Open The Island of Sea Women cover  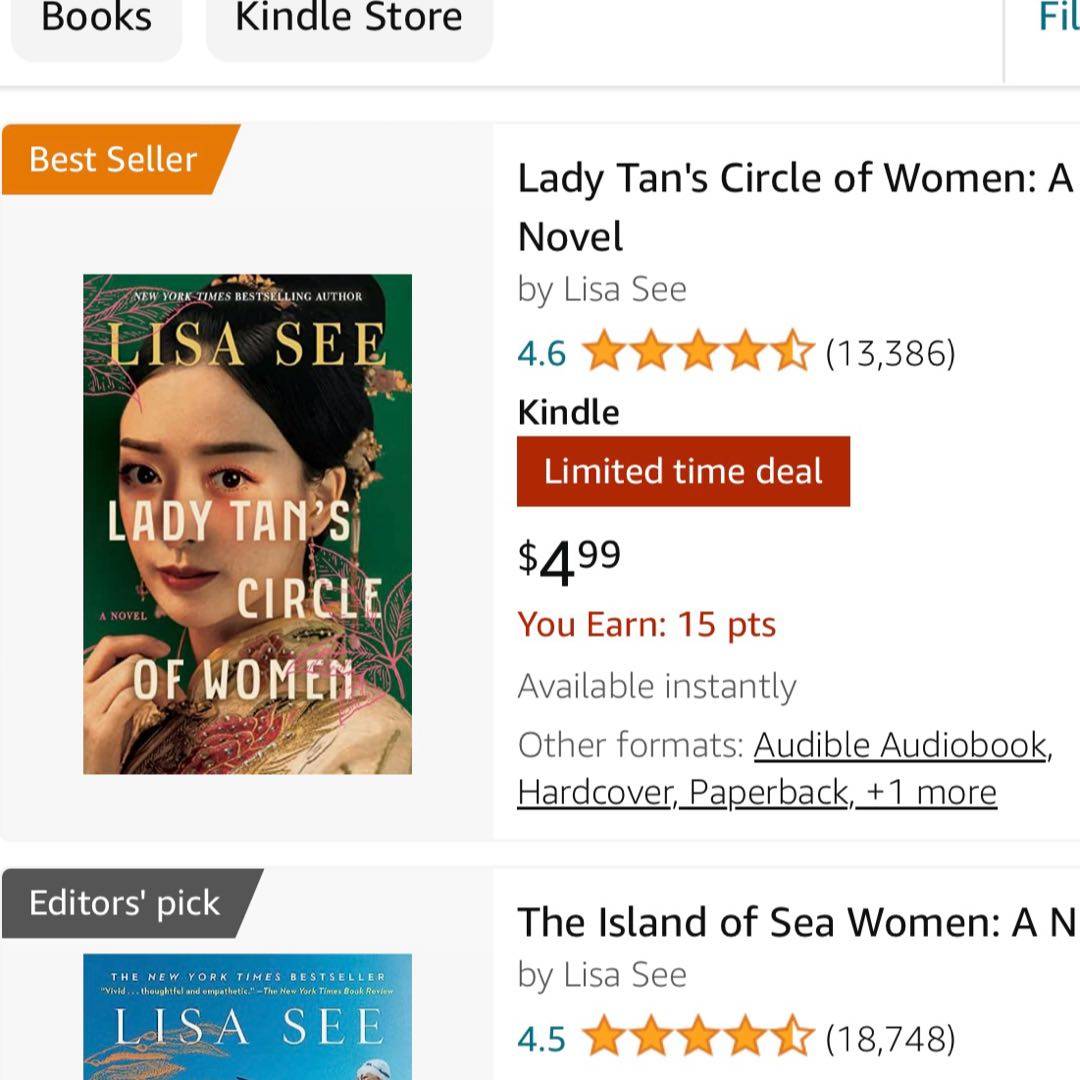247,1018
